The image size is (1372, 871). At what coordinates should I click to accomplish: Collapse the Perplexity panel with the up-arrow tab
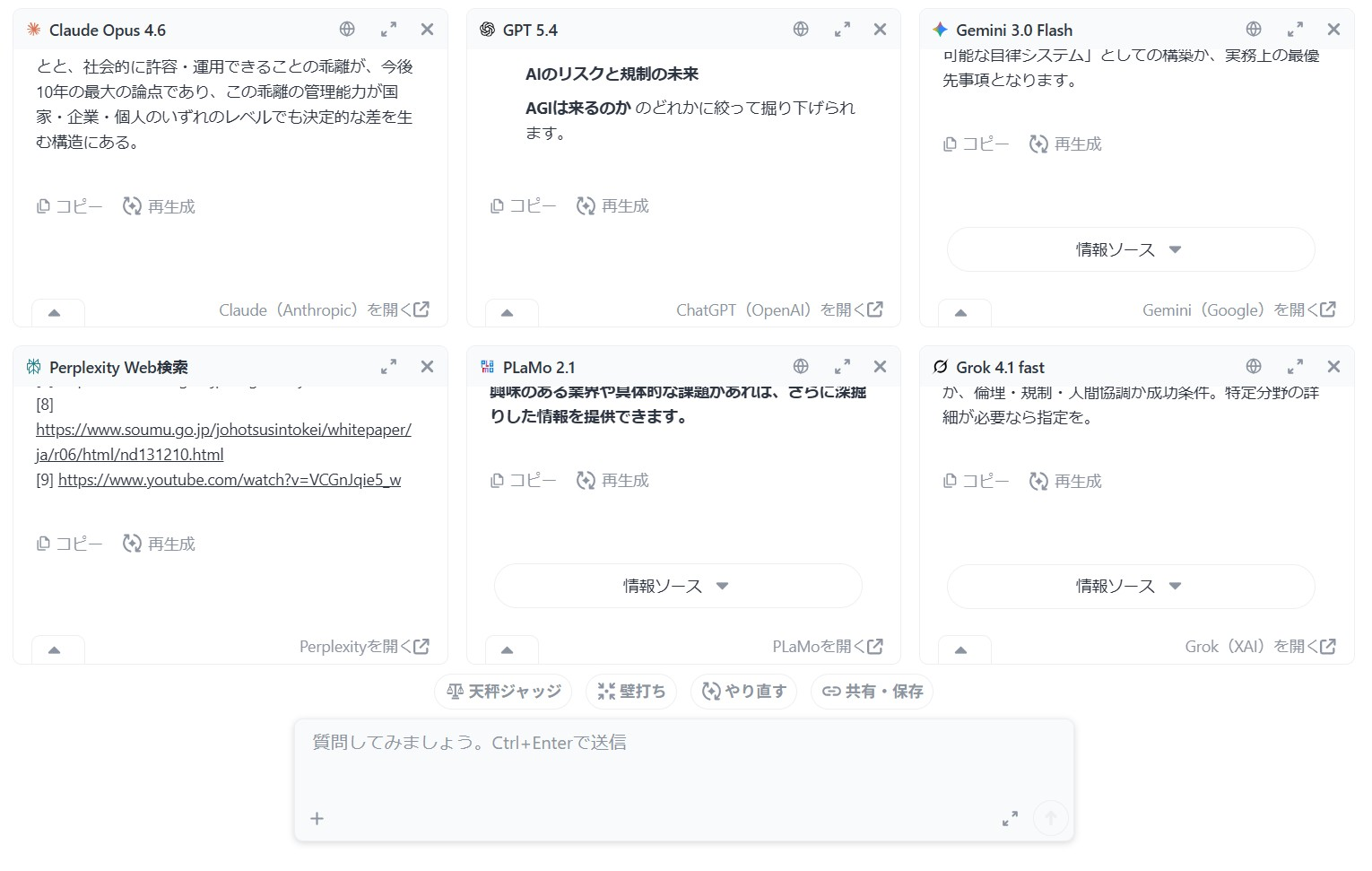point(57,650)
